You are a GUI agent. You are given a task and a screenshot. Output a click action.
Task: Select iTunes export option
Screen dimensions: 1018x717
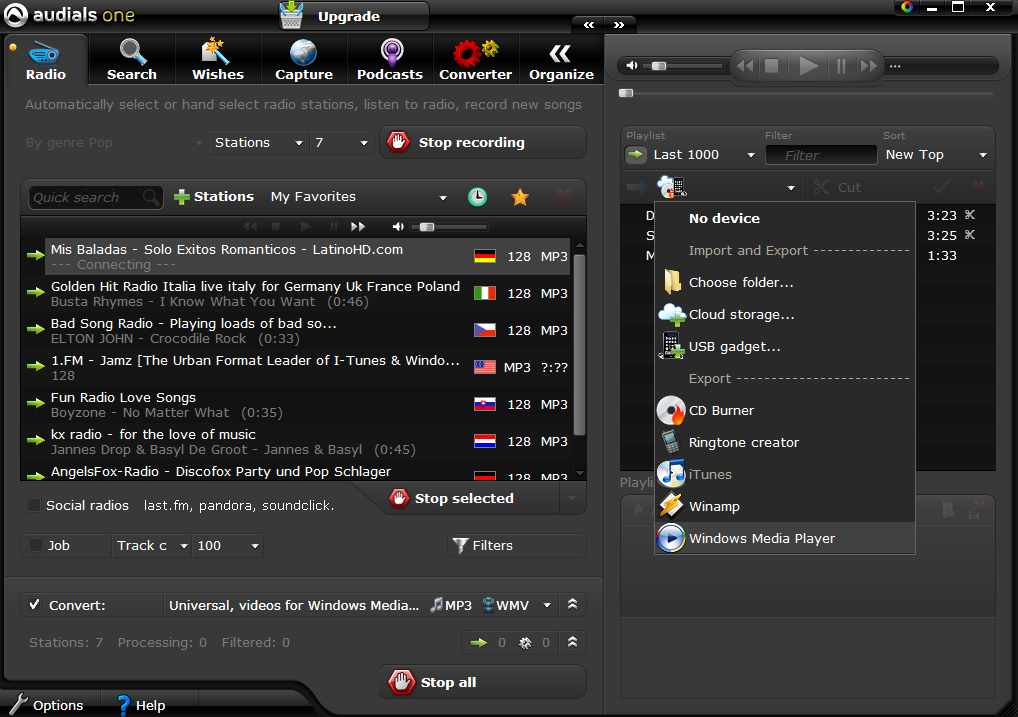click(785, 474)
